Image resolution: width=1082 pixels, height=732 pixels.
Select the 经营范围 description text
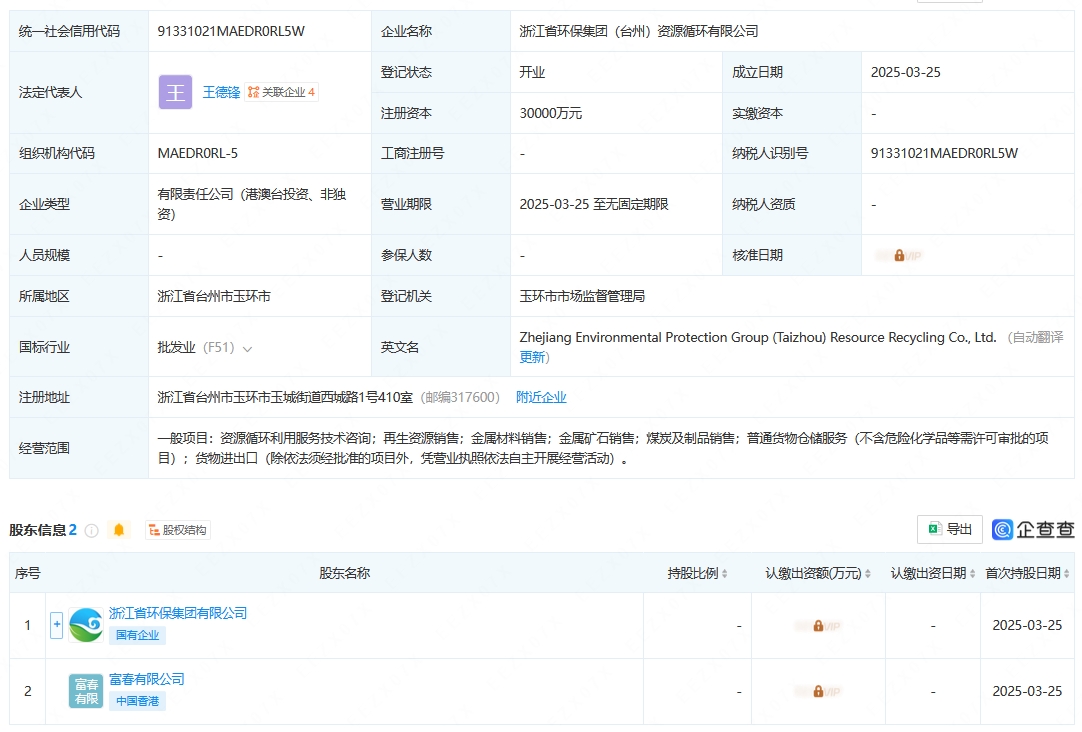pyautogui.click(x=603, y=448)
